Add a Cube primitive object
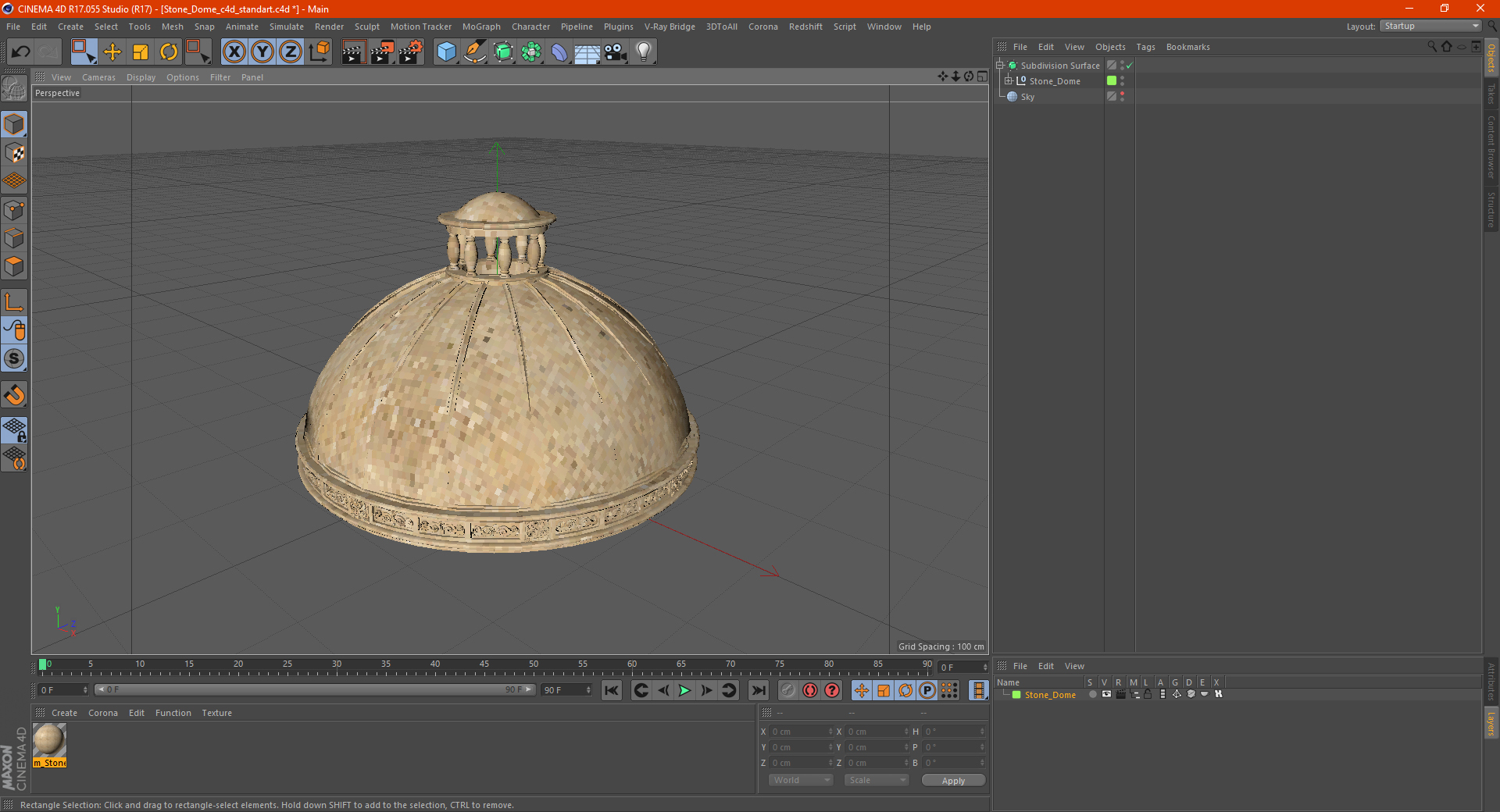 click(446, 52)
